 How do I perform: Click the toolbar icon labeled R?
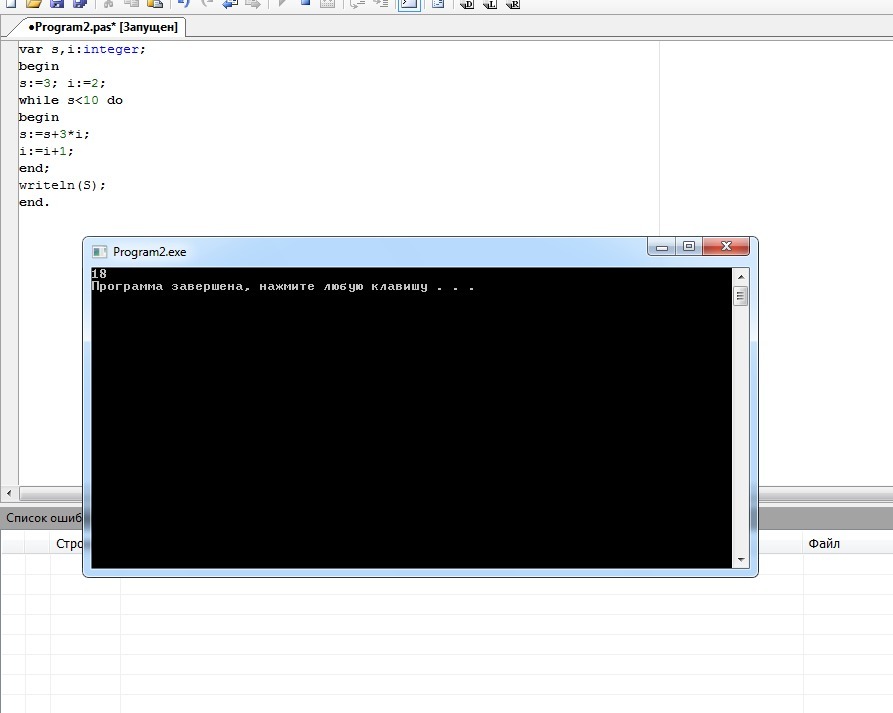[x=513, y=4]
